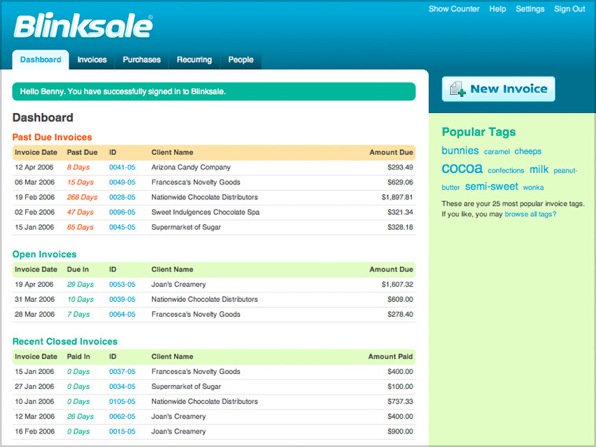This screenshot has height=447, width=596.
Task: Select the milk tag
Action: click(x=539, y=169)
